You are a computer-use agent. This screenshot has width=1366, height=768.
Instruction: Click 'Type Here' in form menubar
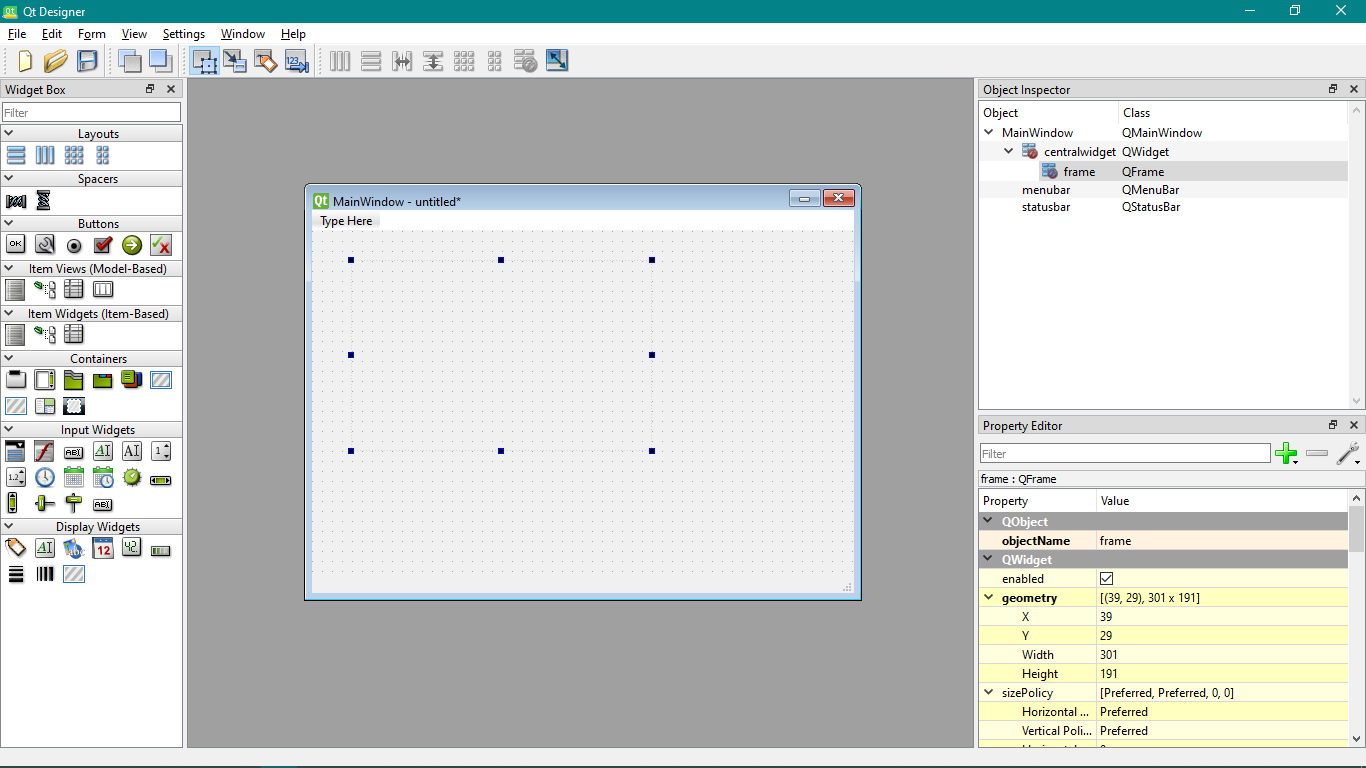pos(346,221)
